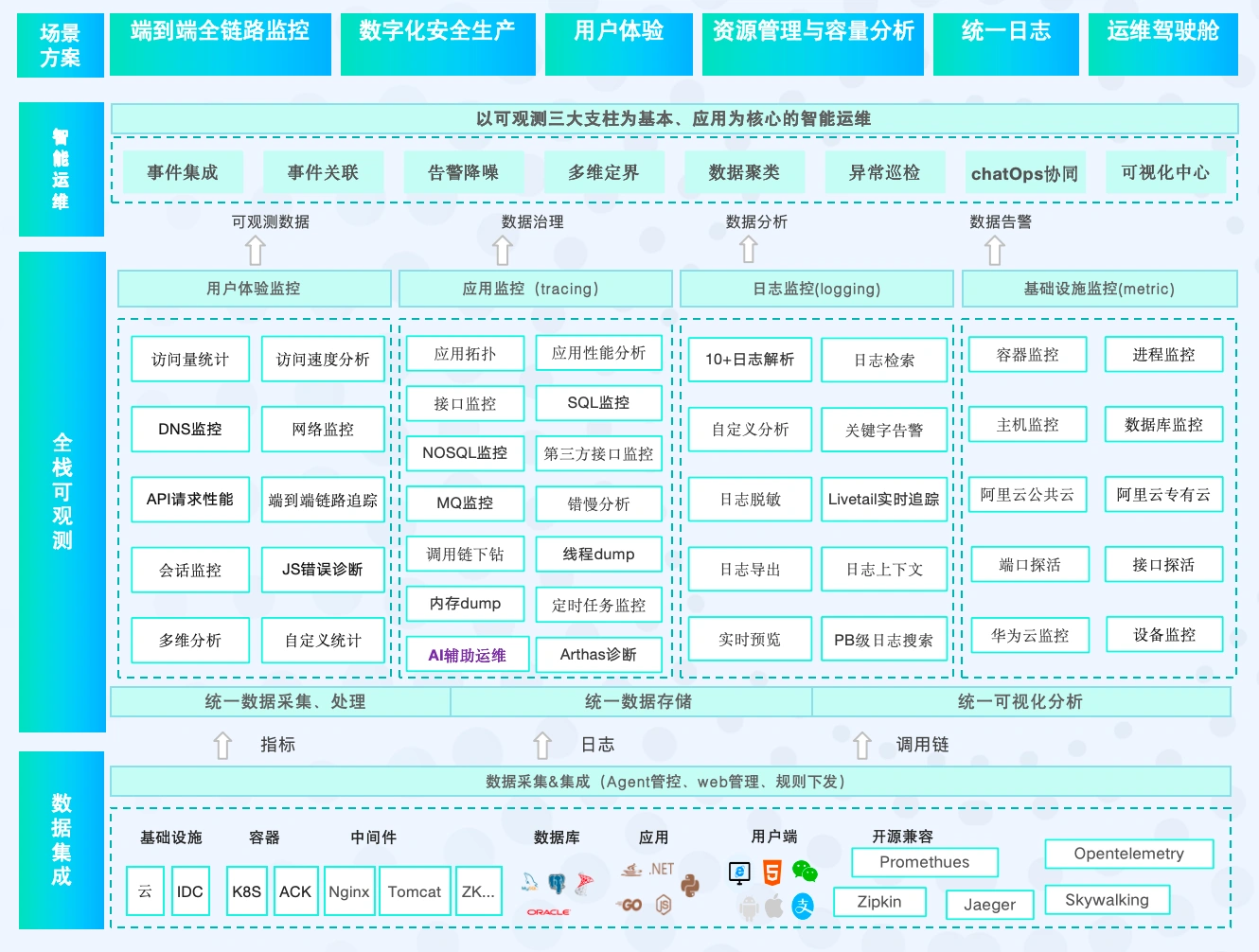Click the Python logo icon
Image resolution: width=1259 pixels, height=952 pixels.
pos(690,886)
